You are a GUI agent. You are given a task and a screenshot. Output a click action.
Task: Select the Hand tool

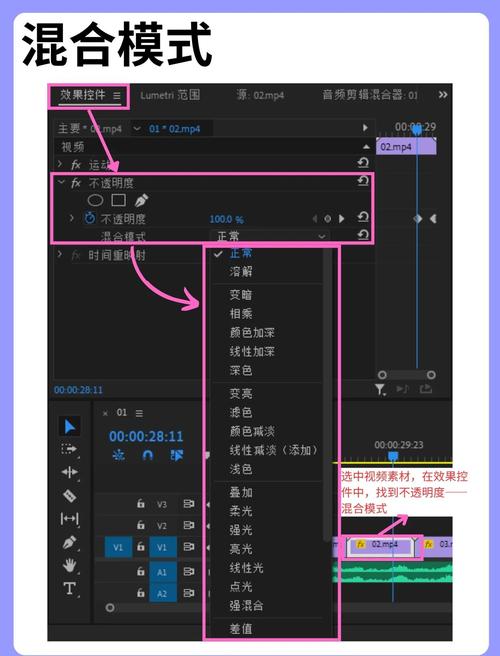(x=69, y=566)
